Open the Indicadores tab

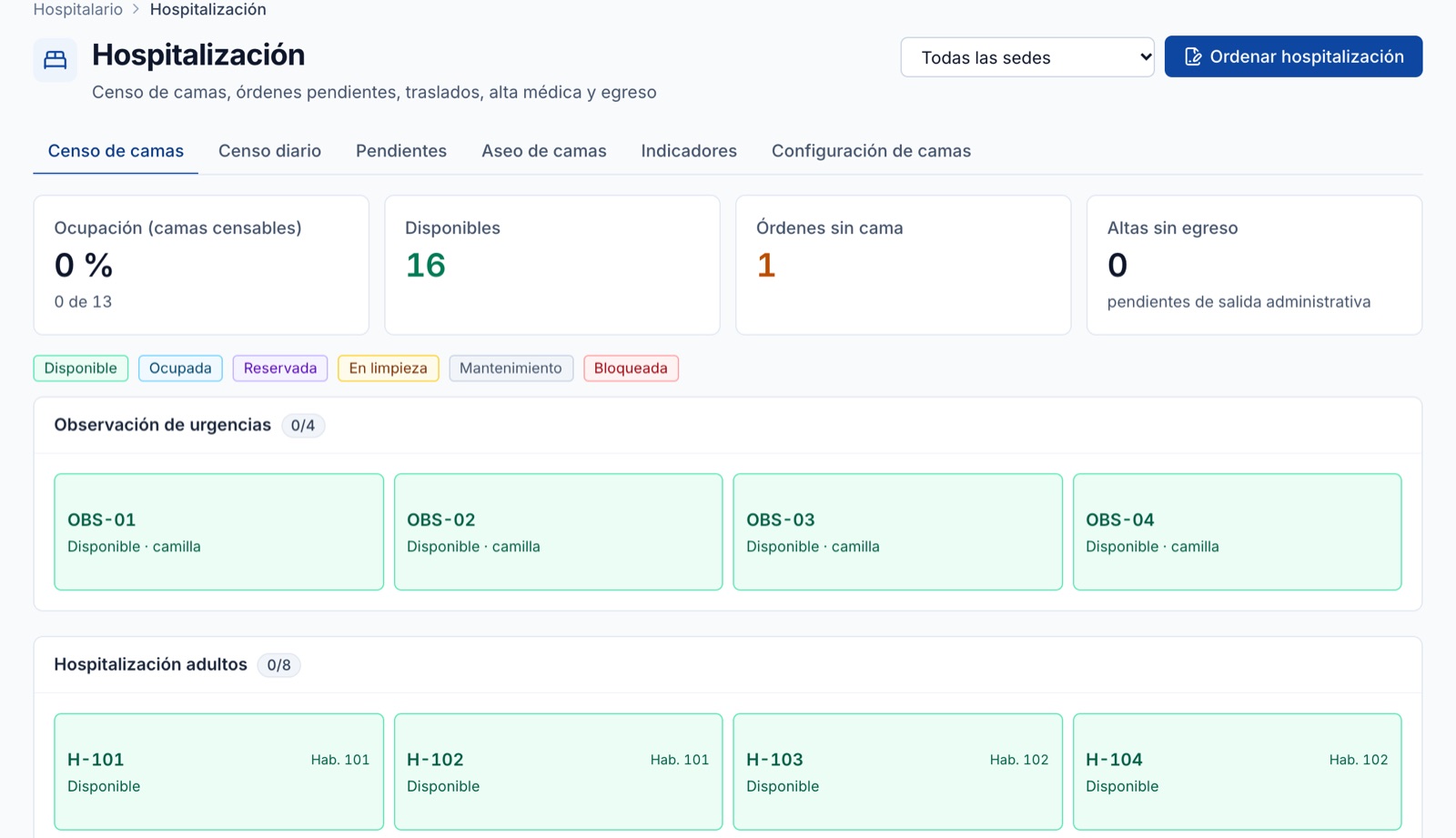point(689,151)
